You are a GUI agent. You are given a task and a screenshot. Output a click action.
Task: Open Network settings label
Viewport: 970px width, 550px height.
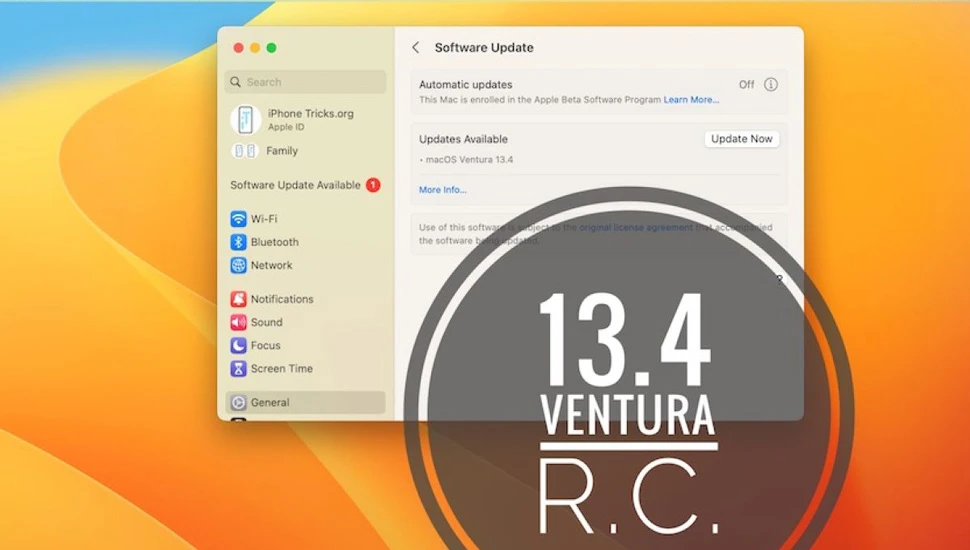point(272,265)
